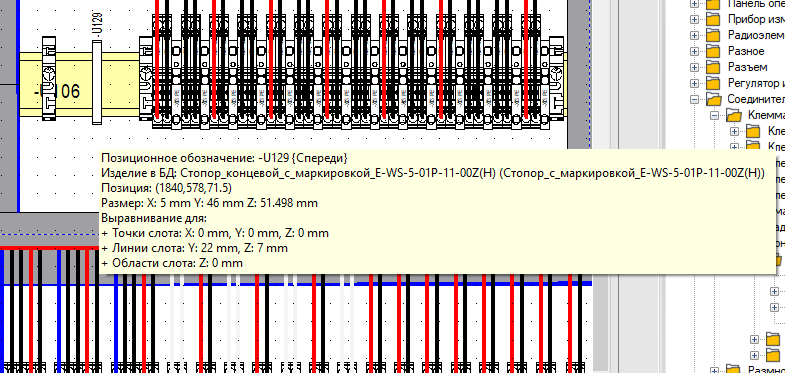Click the Радиоэлем... folder icon

click(713, 35)
